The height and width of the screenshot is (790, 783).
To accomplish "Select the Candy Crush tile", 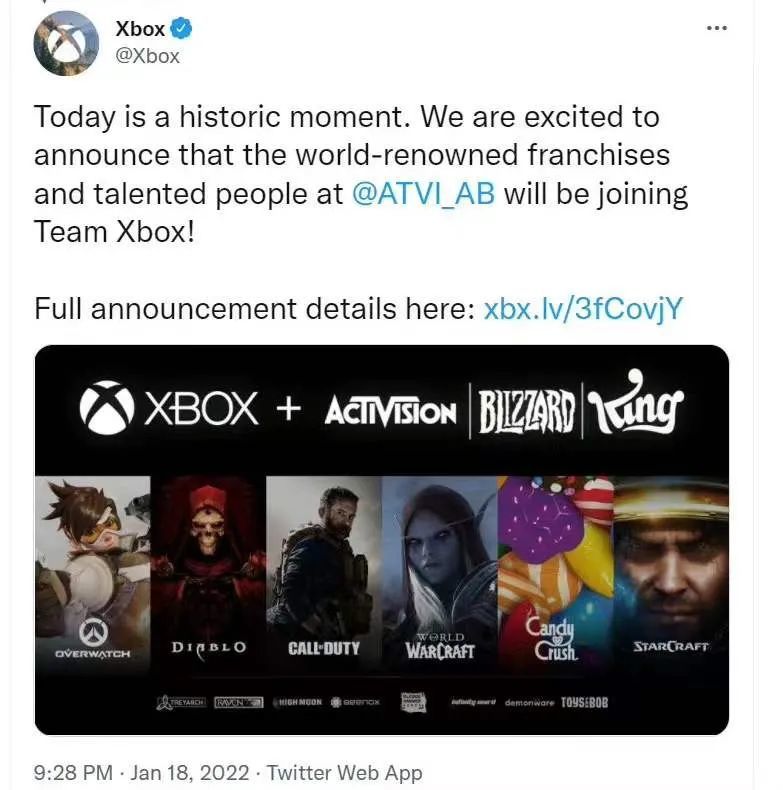I will coord(555,573).
